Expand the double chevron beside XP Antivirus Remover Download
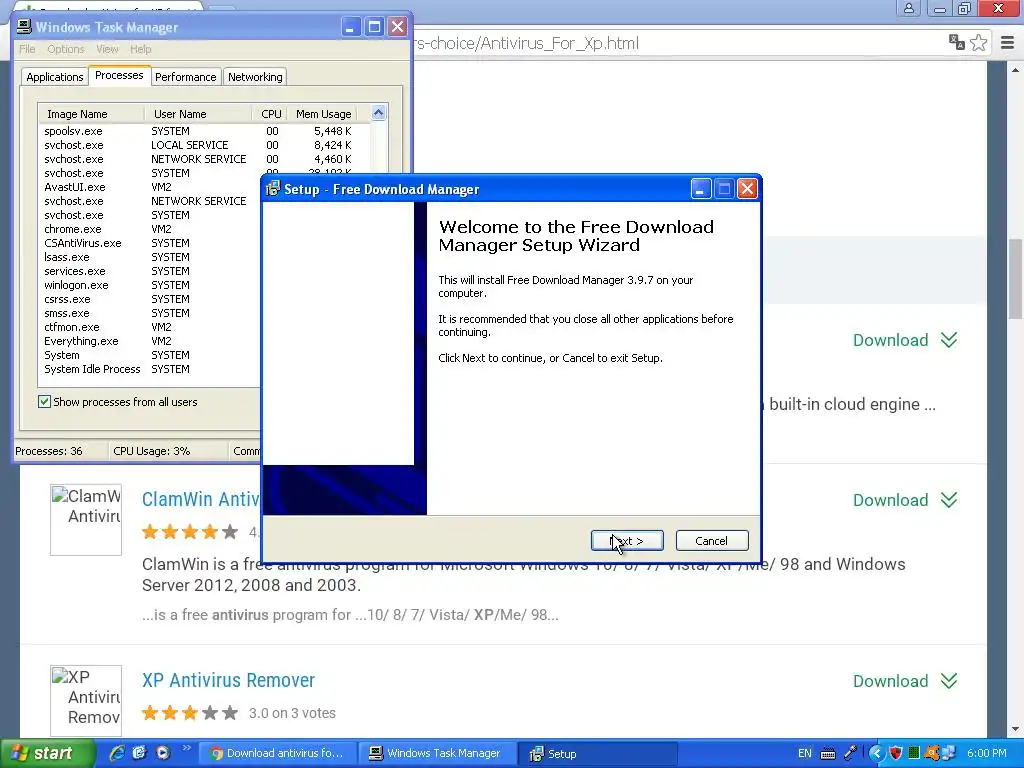 949,681
